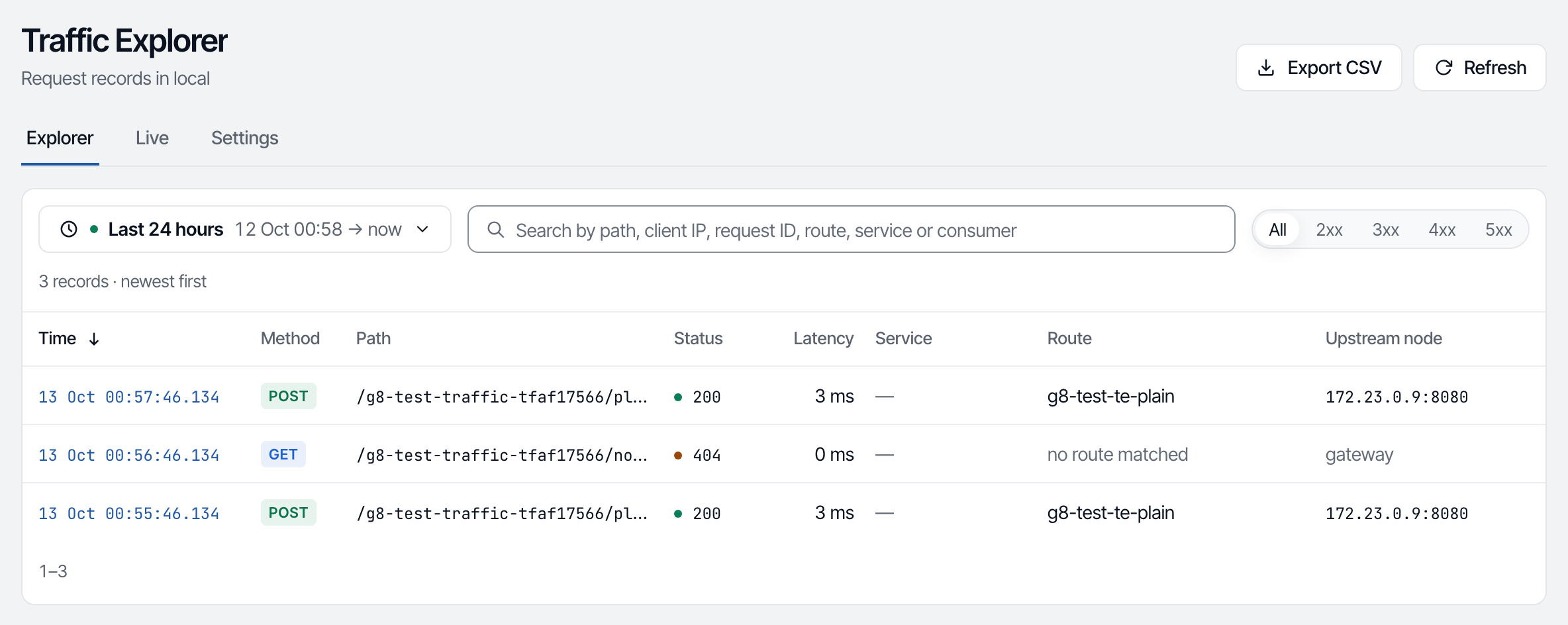
Task: Expand the Last 24 hours chevron
Action: (422, 229)
